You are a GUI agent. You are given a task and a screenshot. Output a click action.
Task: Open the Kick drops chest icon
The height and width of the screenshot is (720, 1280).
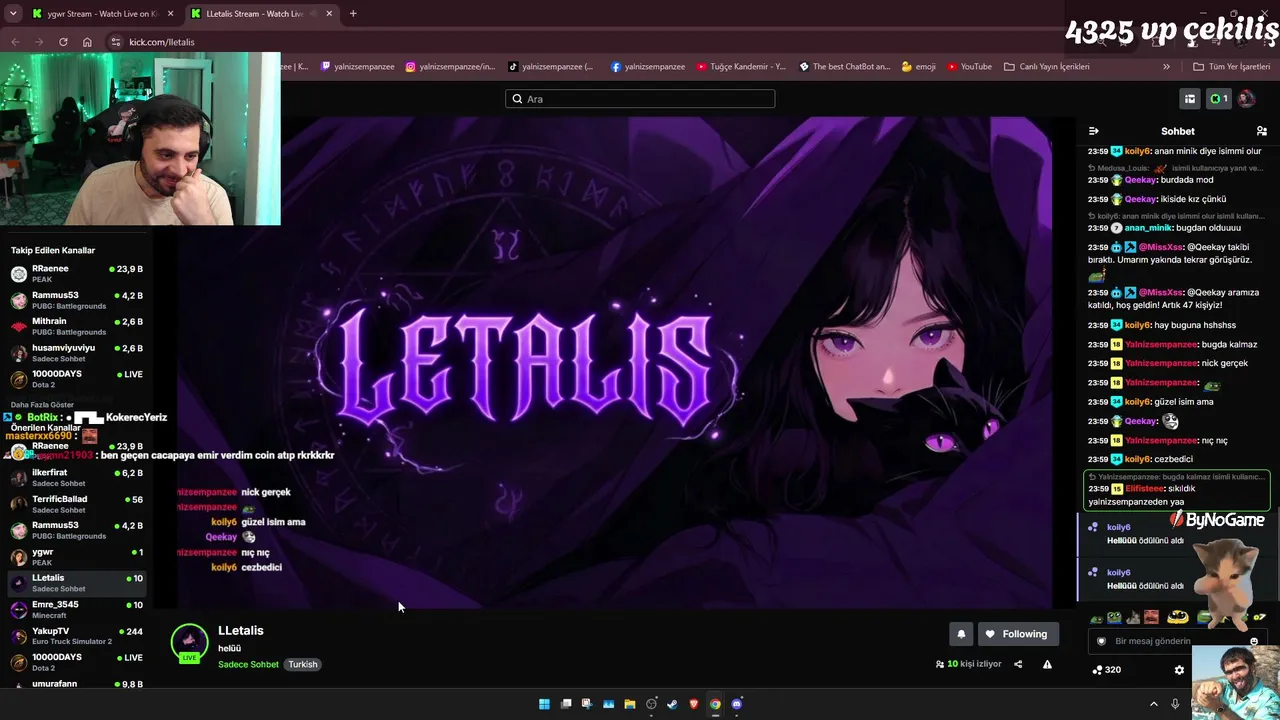point(1190,99)
